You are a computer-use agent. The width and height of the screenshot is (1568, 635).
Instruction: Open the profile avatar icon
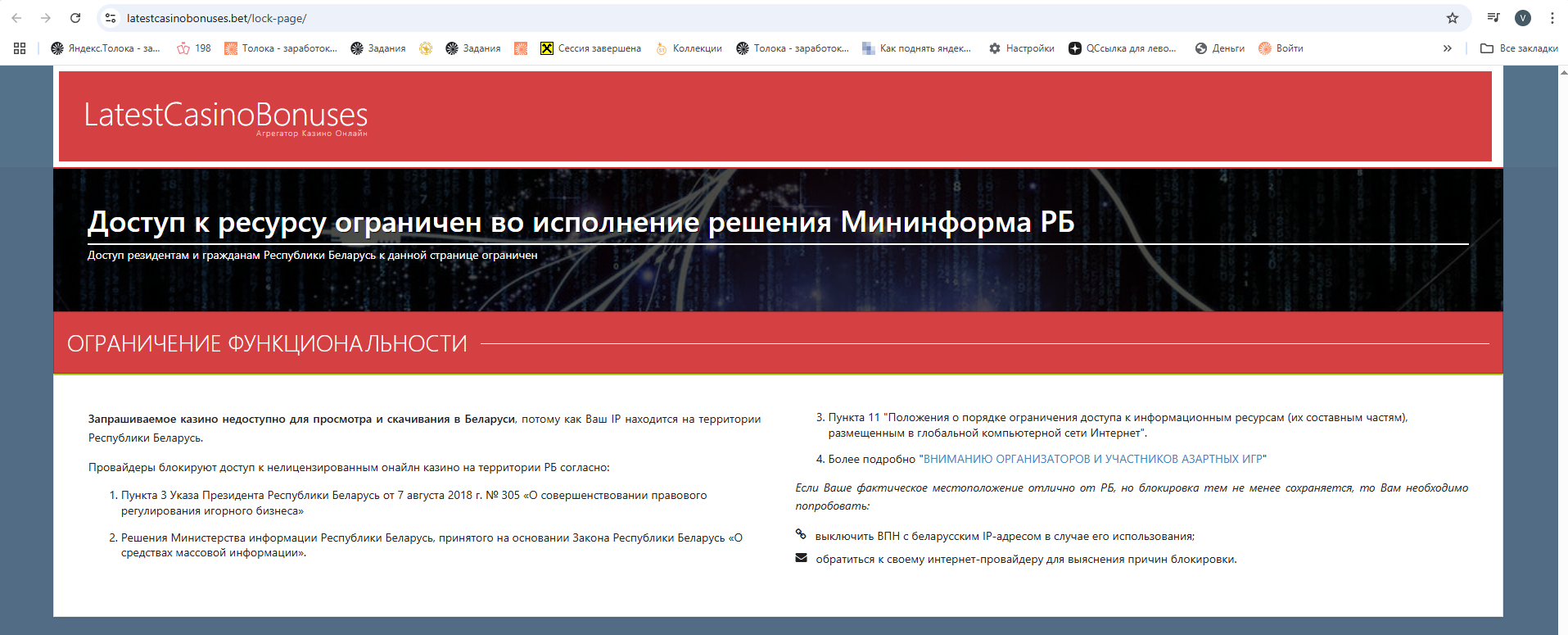click(1523, 18)
